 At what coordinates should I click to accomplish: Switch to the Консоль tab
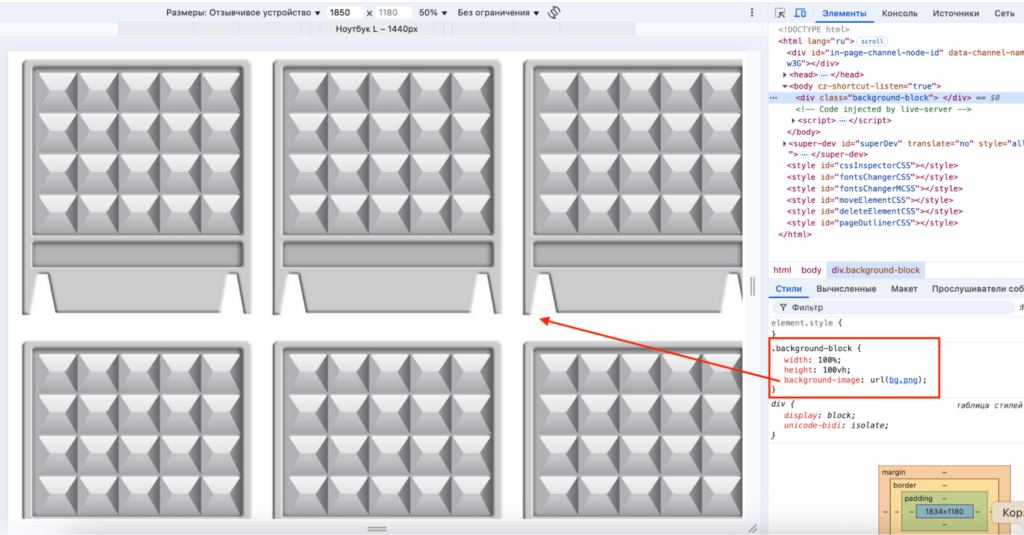pos(899,13)
